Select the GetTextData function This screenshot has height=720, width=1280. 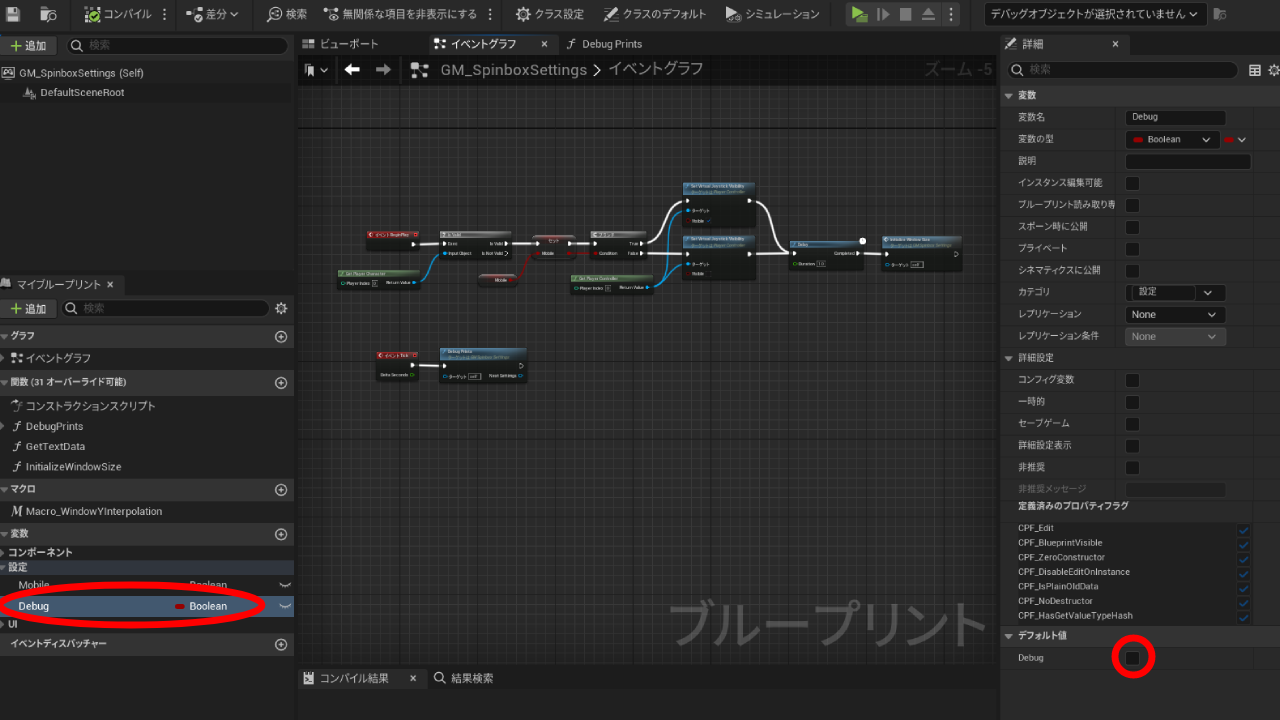click(x=55, y=447)
